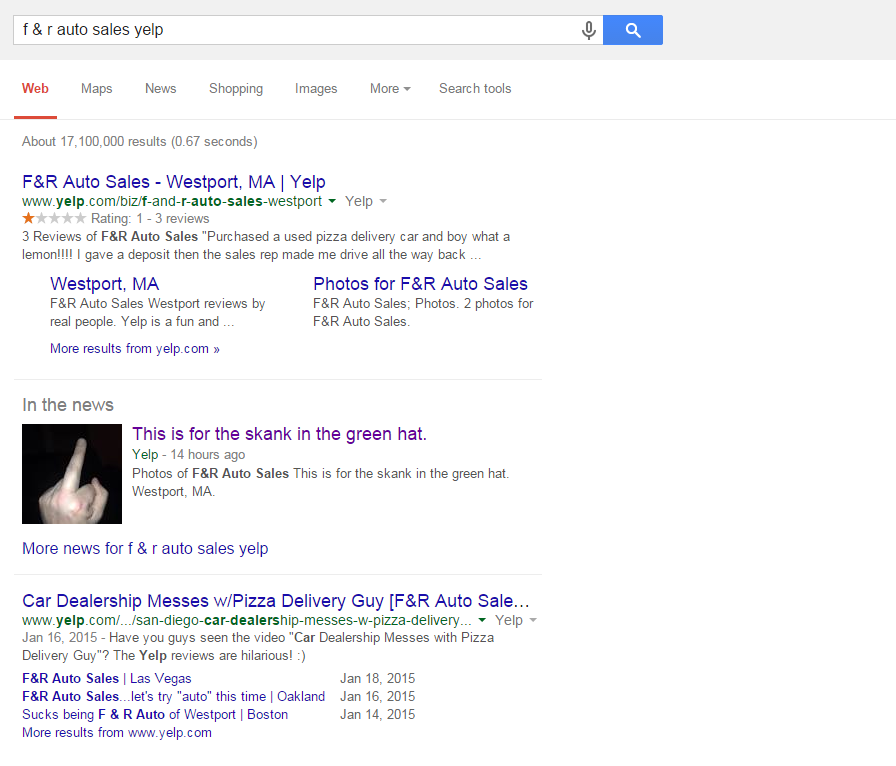Open the News tab

tap(161, 89)
